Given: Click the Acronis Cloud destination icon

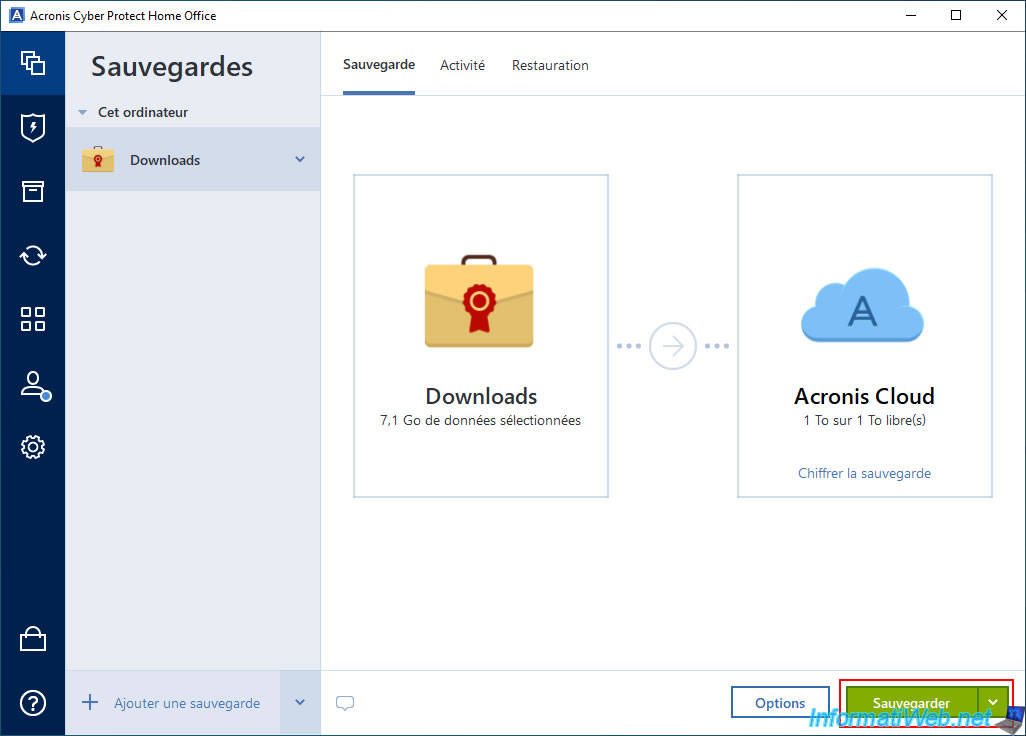Looking at the screenshot, I should (x=862, y=305).
